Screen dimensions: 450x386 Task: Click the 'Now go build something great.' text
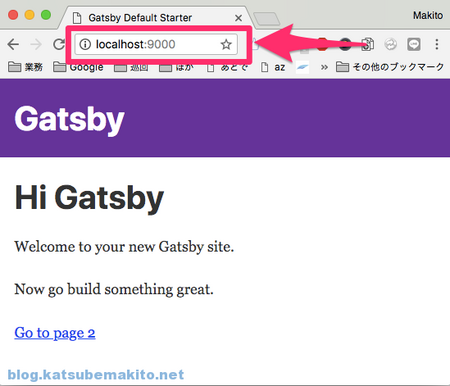(x=114, y=289)
